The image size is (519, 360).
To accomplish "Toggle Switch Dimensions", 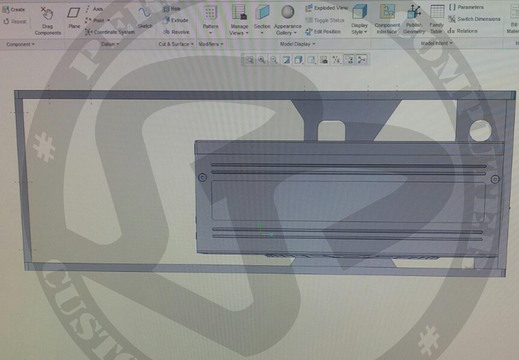I will pos(474,19).
